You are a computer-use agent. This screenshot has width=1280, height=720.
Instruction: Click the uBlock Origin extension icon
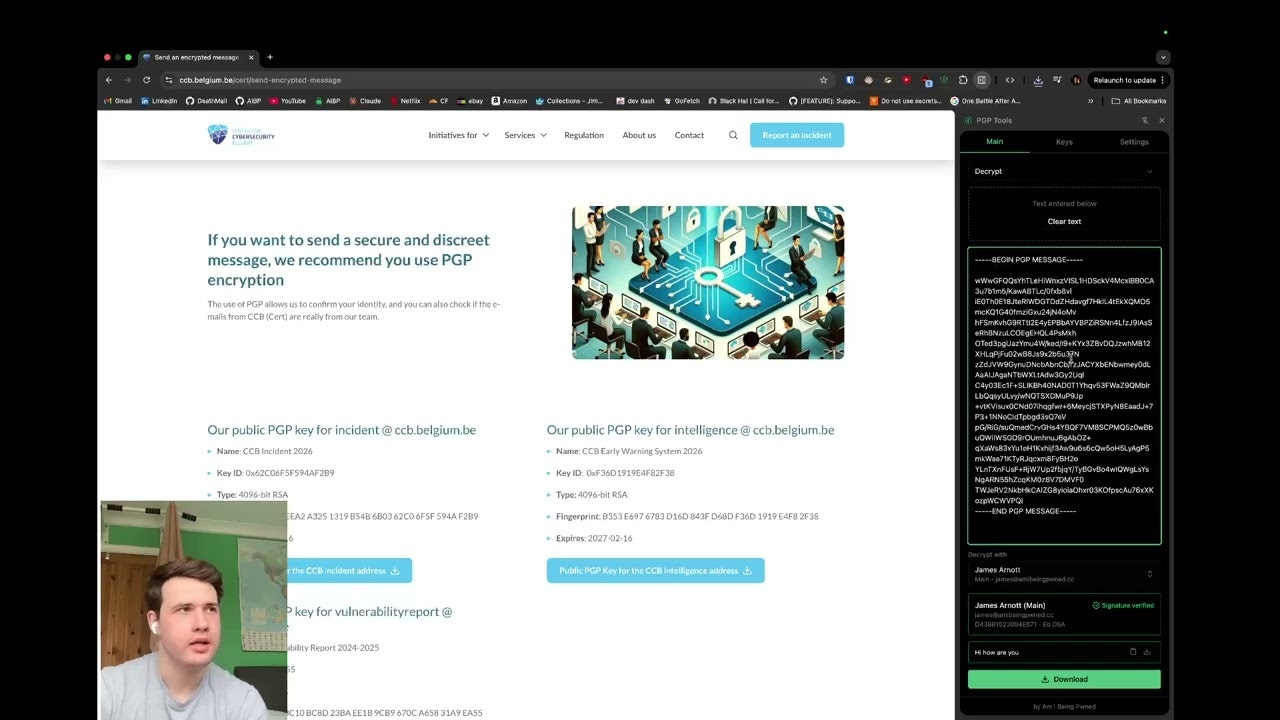[x=851, y=80]
